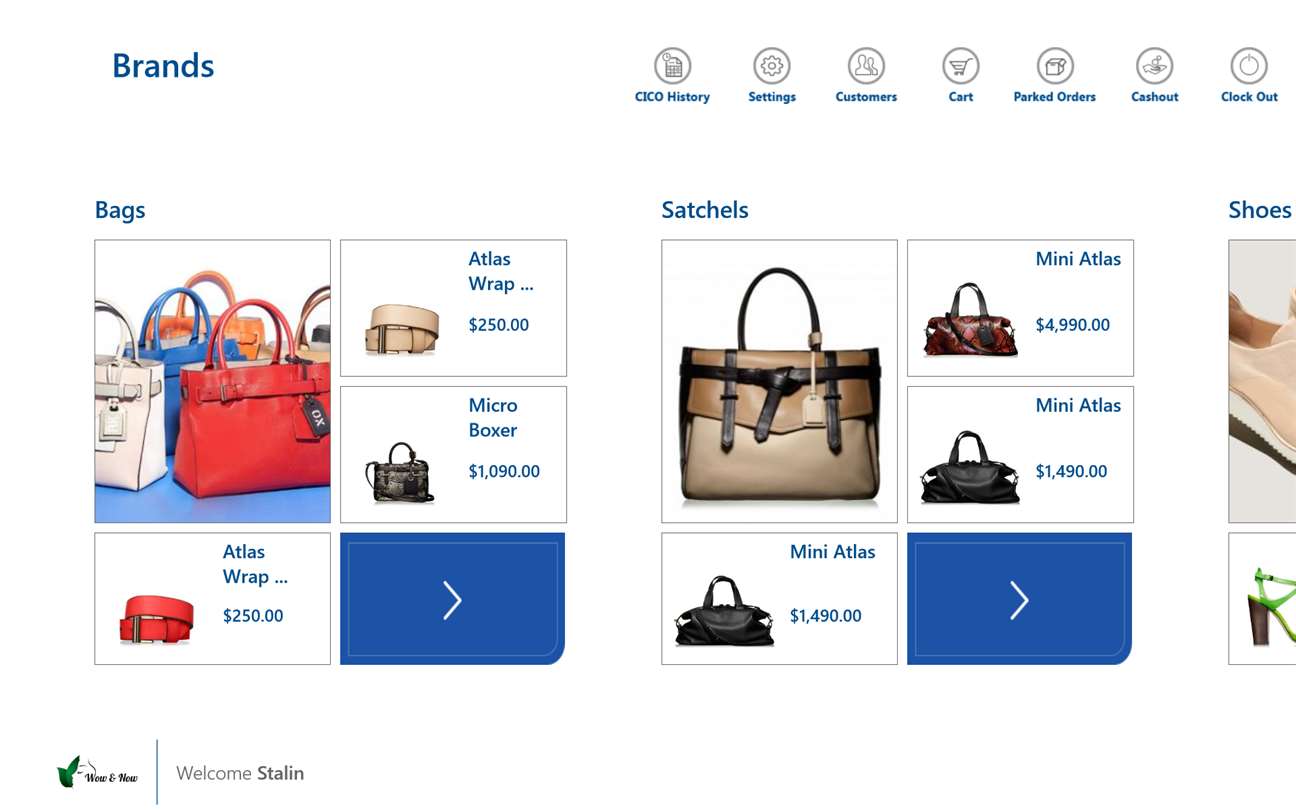
Task: Click the beige satchel featured image
Action: (x=779, y=381)
